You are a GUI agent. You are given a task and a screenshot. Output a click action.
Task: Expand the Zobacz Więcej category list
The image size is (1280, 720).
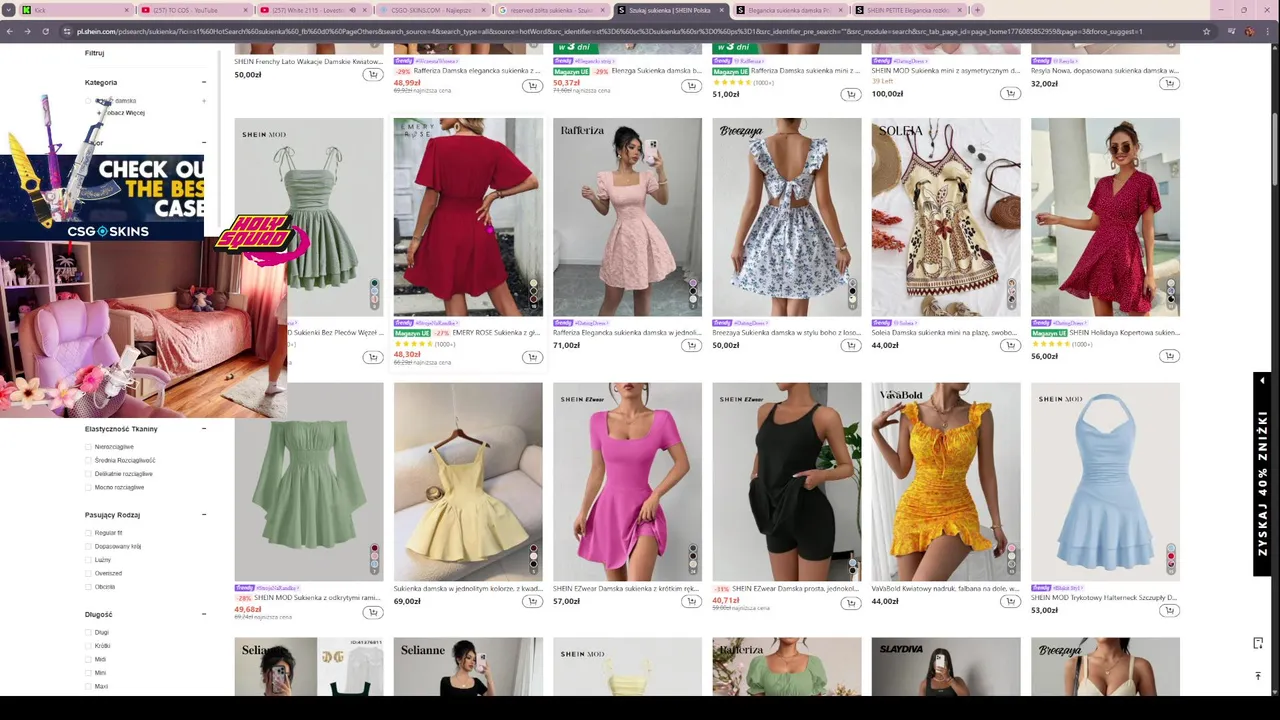(x=122, y=113)
